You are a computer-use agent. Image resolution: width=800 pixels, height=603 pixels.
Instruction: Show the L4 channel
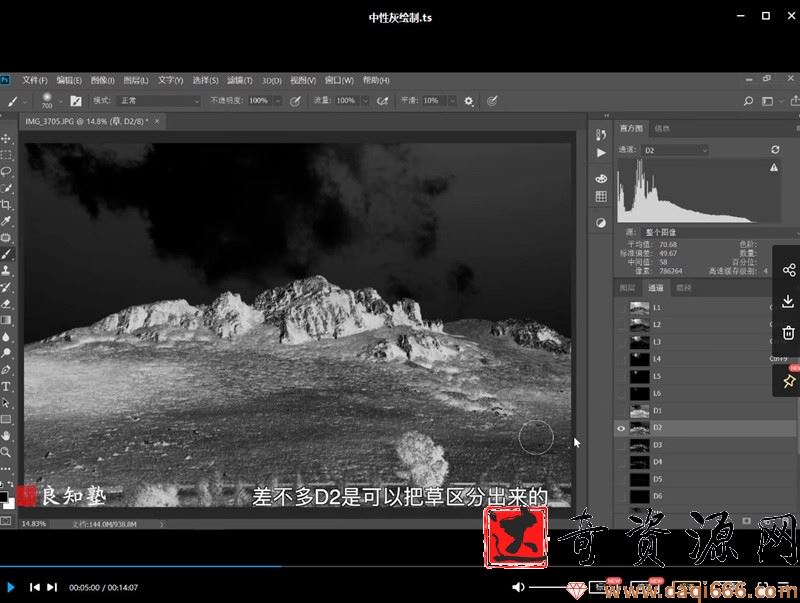click(x=621, y=359)
